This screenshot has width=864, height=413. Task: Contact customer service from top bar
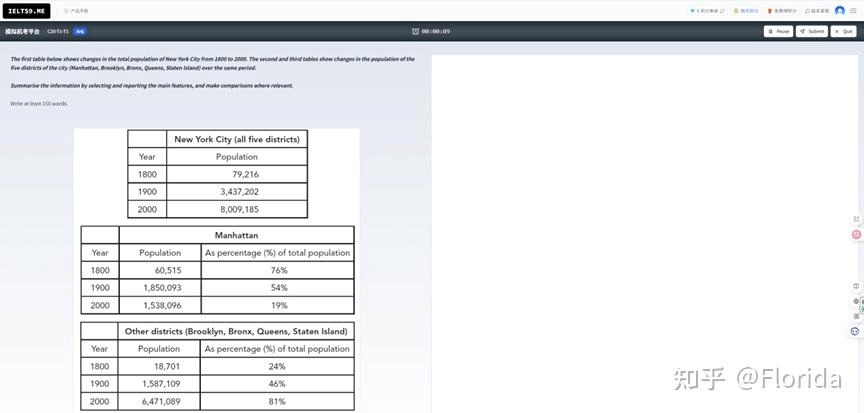click(x=817, y=11)
